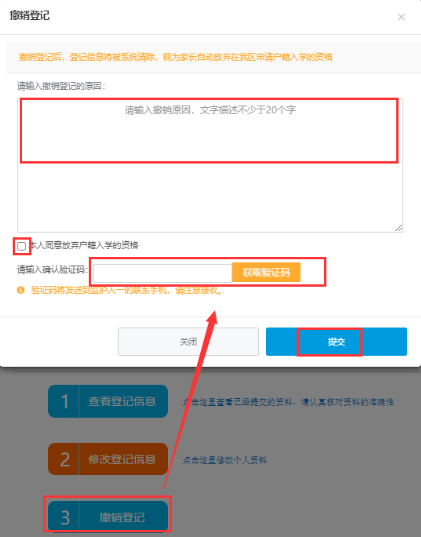
Task: Focus the 撤销原因 reason text area
Action: click(210, 165)
